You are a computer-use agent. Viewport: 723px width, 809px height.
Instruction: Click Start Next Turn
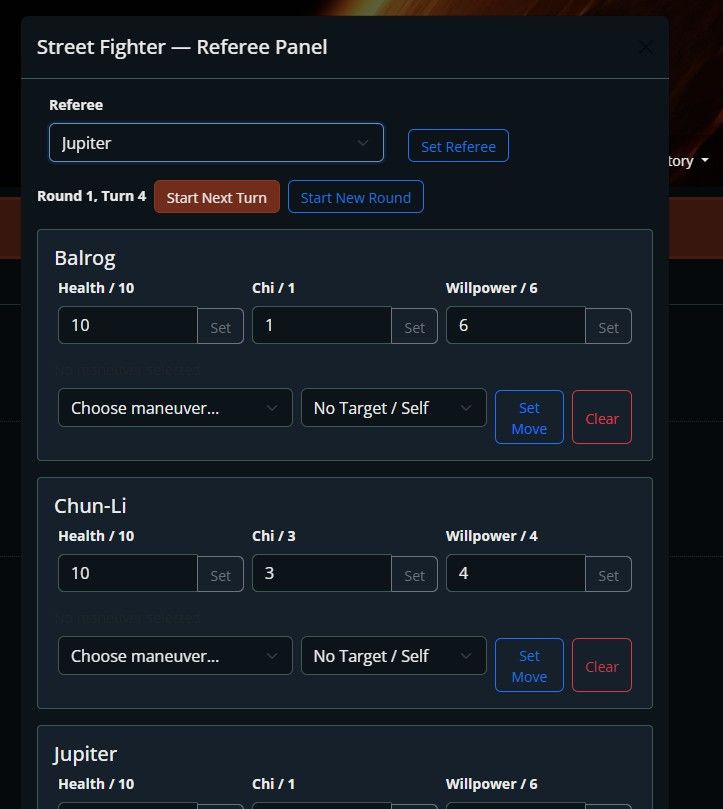(x=217, y=197)
